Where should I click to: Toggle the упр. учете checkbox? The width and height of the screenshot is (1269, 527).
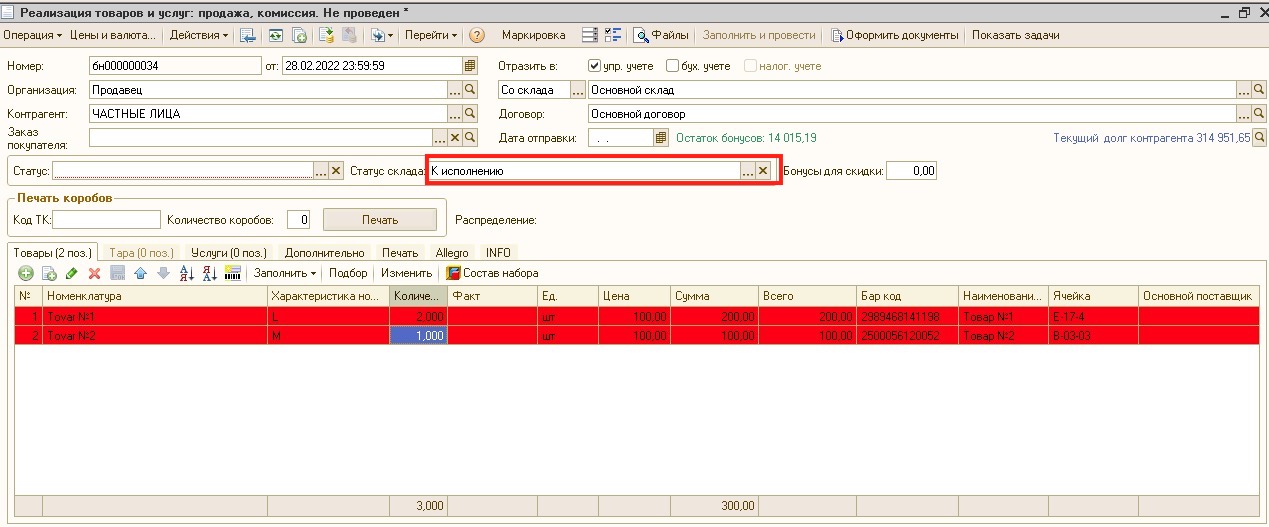[594, 66]
